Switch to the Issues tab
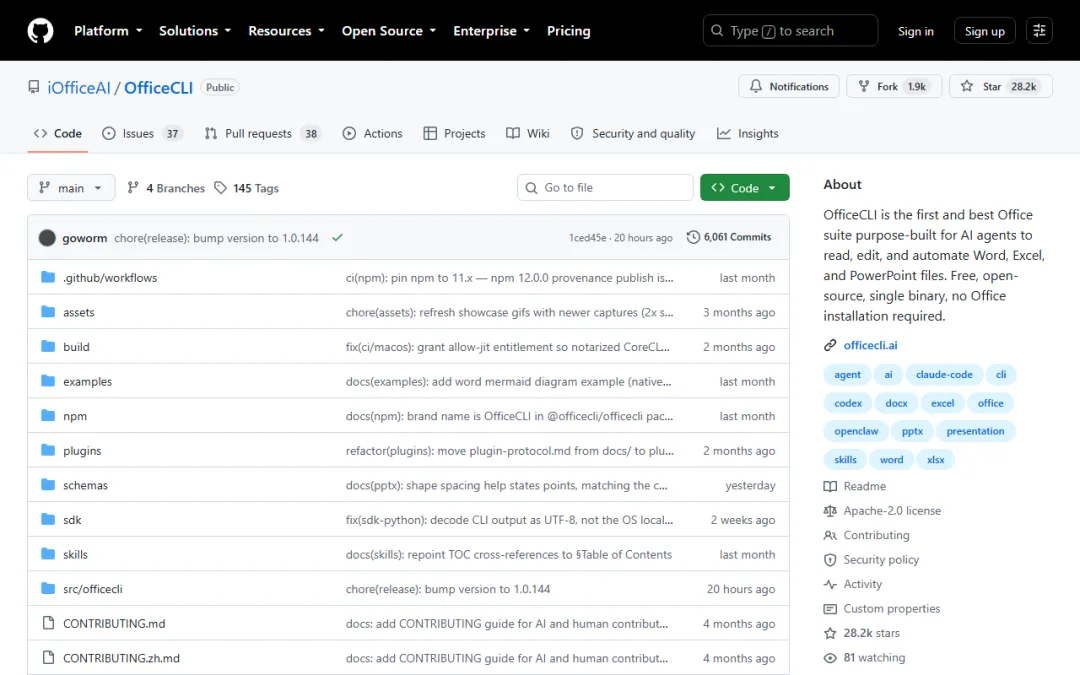This screenshot has width=1080, height=675. click(x=142, y=134)
